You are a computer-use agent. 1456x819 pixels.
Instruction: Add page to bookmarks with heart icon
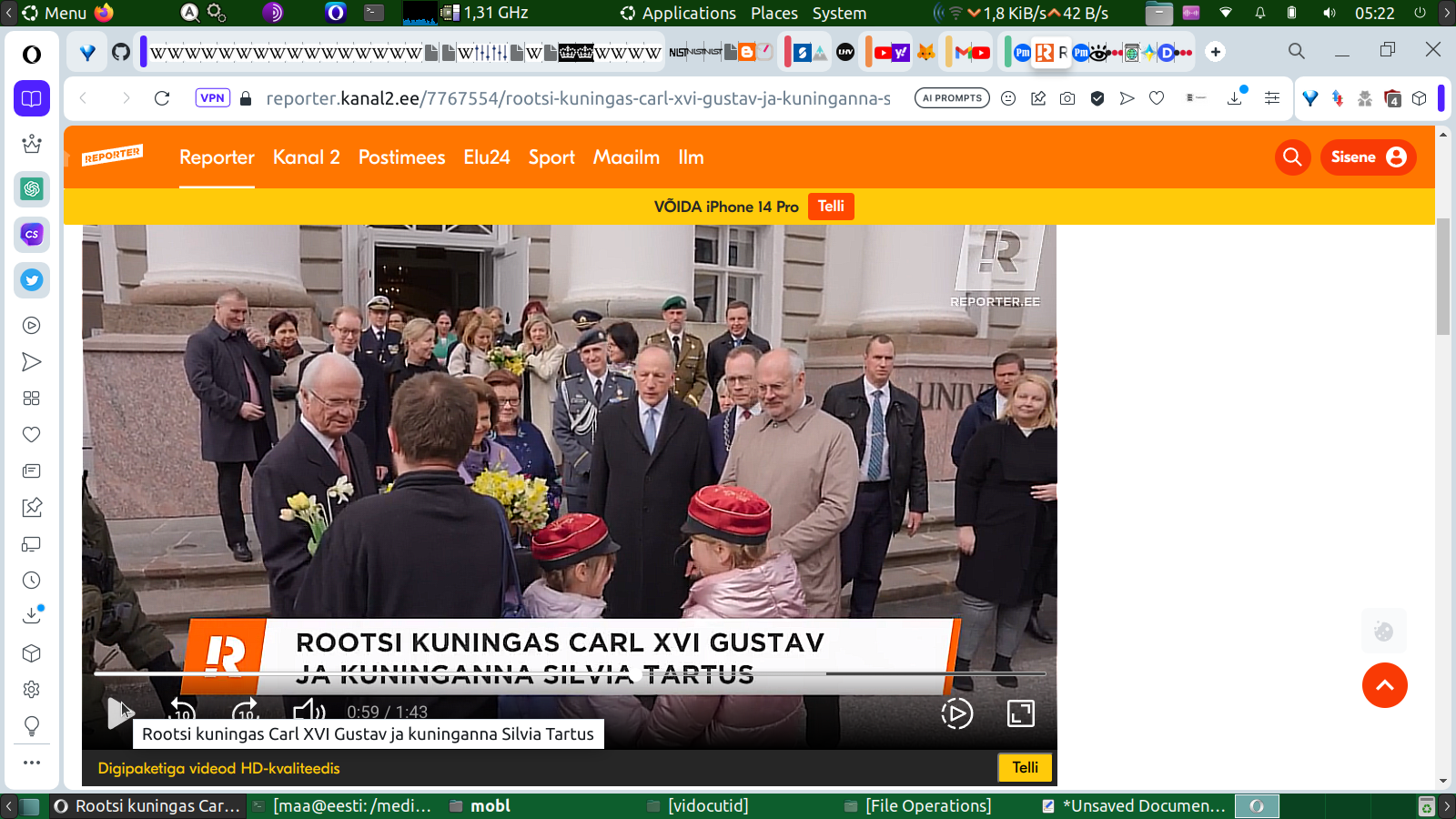1157,98
